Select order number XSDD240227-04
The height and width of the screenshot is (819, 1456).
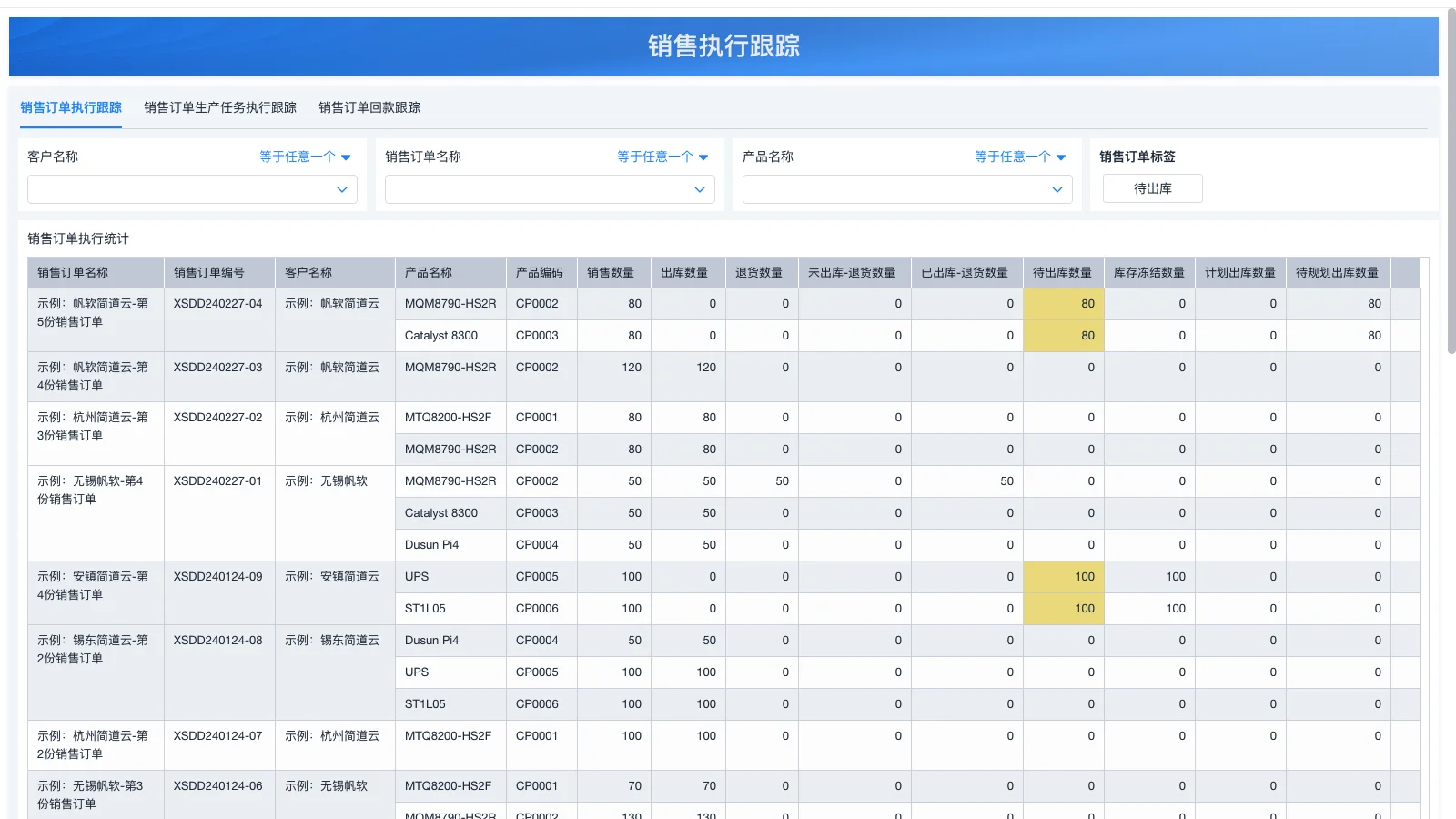pyautogui.click(x=218, y=303)
